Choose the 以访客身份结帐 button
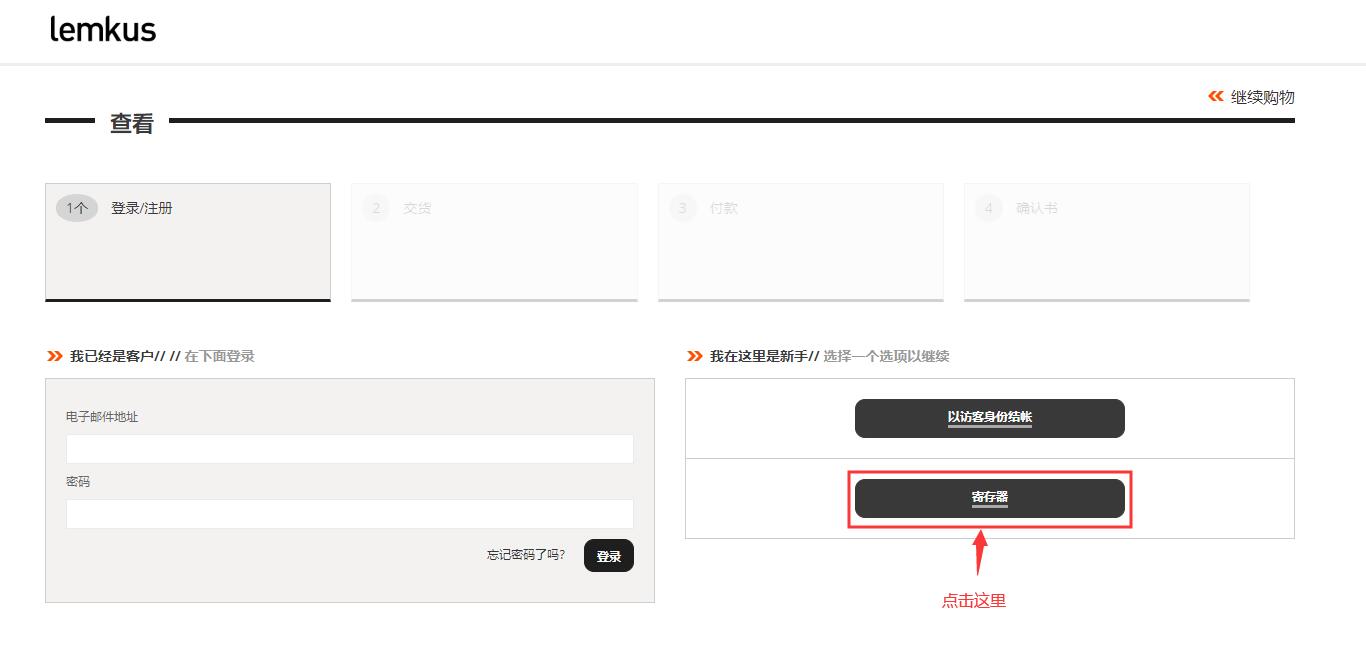Screen dimensions: 1366x668 989,418
